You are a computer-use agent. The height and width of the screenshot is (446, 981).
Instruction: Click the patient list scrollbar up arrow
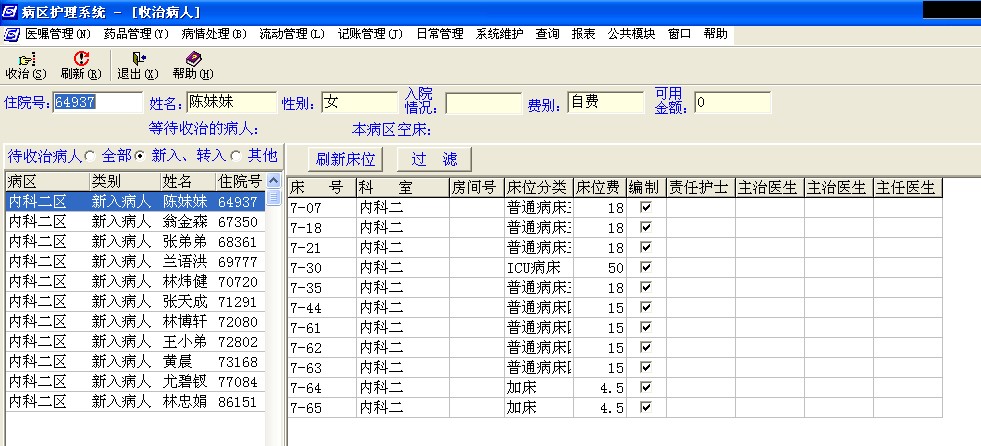click(x=273, y=181)
